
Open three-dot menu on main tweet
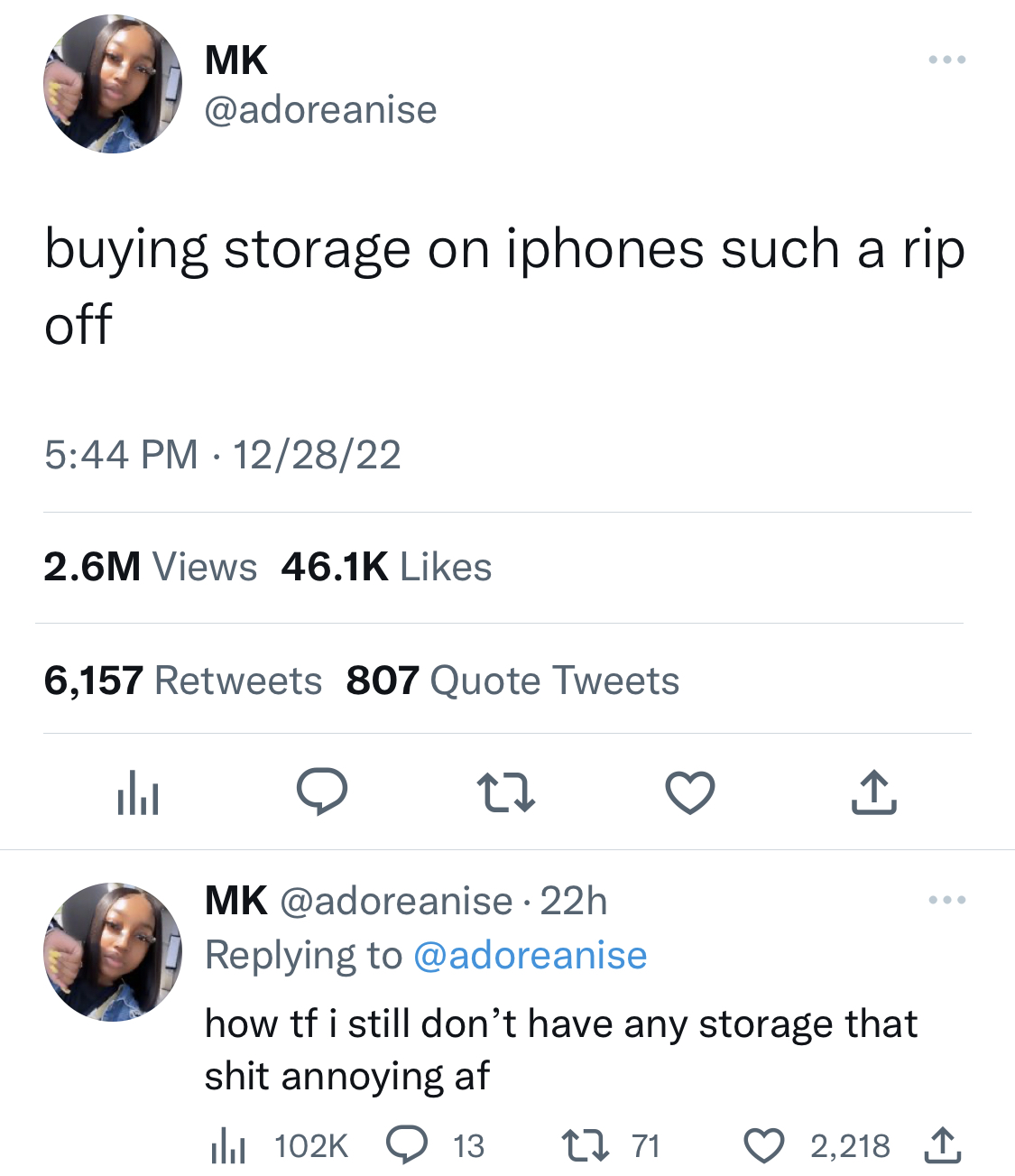(947, 60)
